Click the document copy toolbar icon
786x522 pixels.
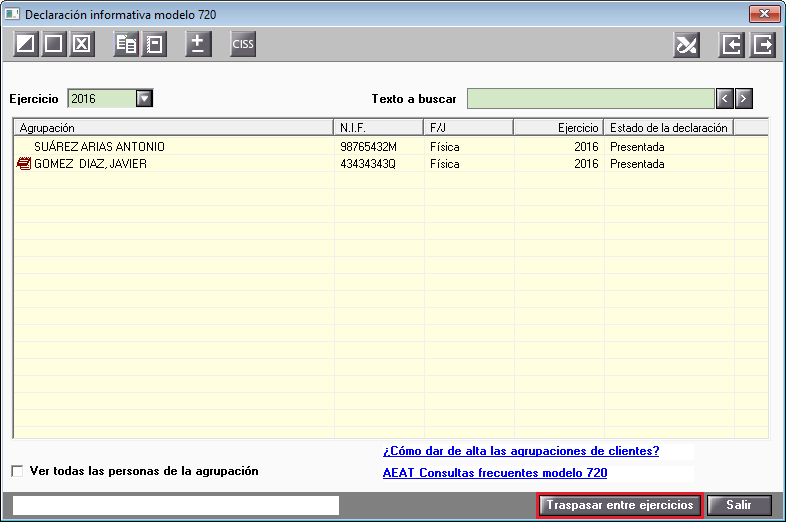(126, 44)
